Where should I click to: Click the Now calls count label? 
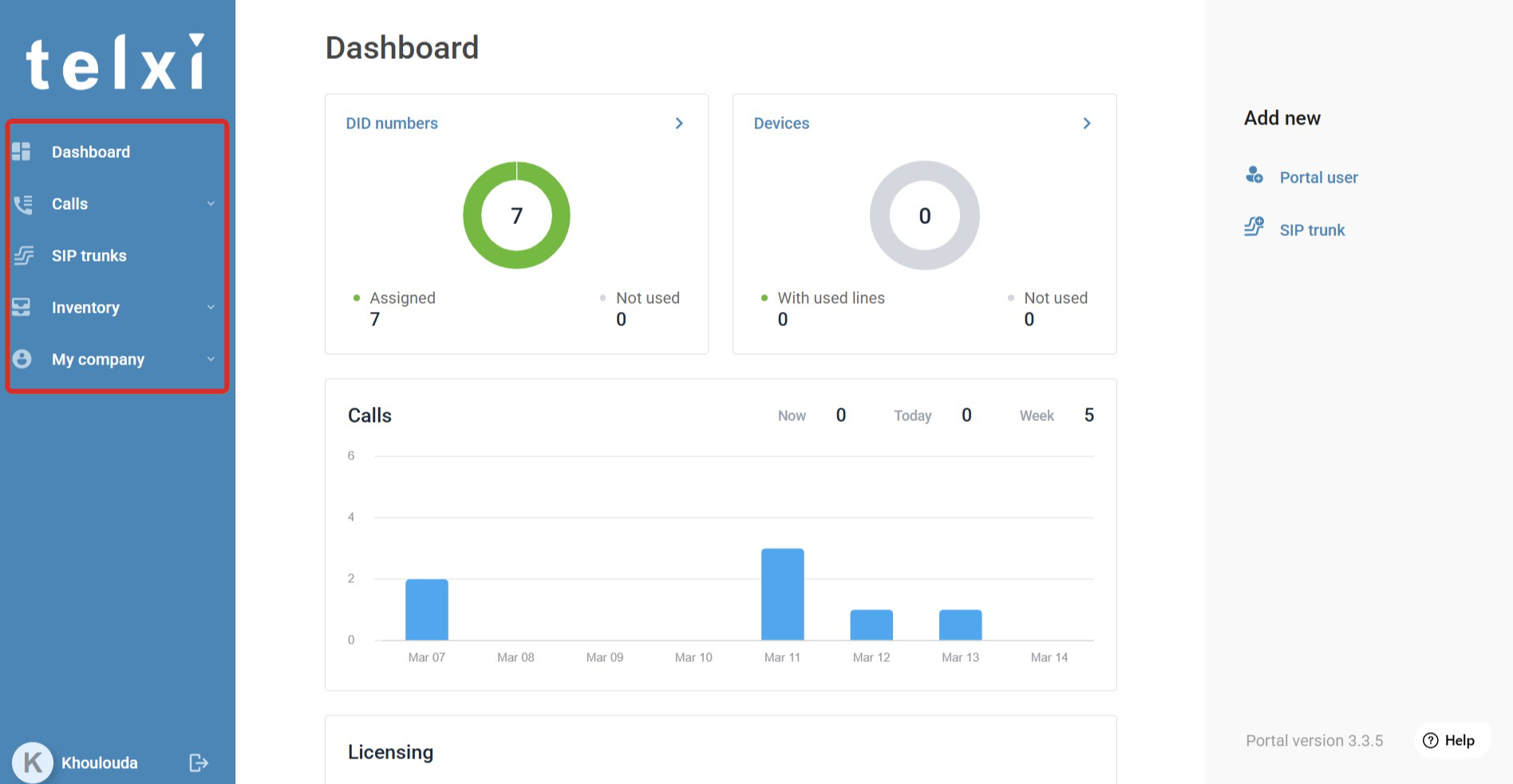point(792,416)
